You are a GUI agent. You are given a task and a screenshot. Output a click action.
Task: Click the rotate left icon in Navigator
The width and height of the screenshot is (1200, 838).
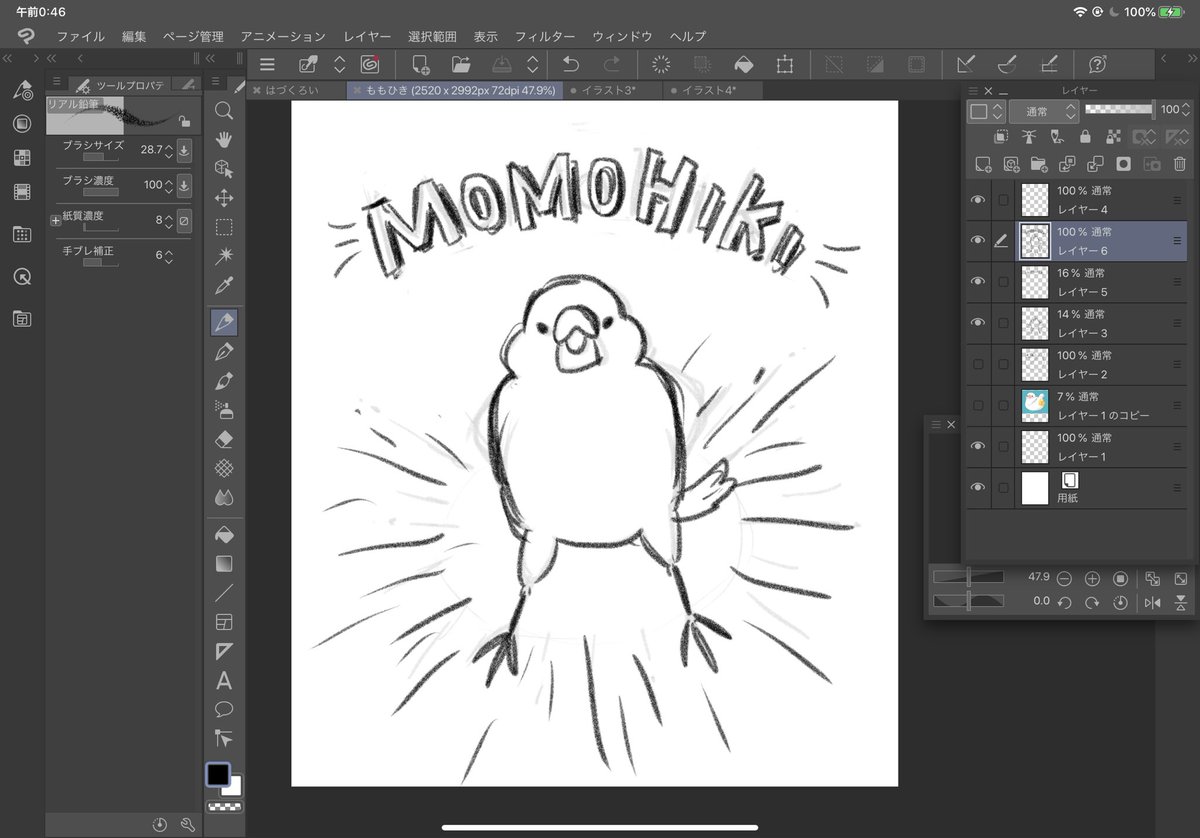(1065, 602)
